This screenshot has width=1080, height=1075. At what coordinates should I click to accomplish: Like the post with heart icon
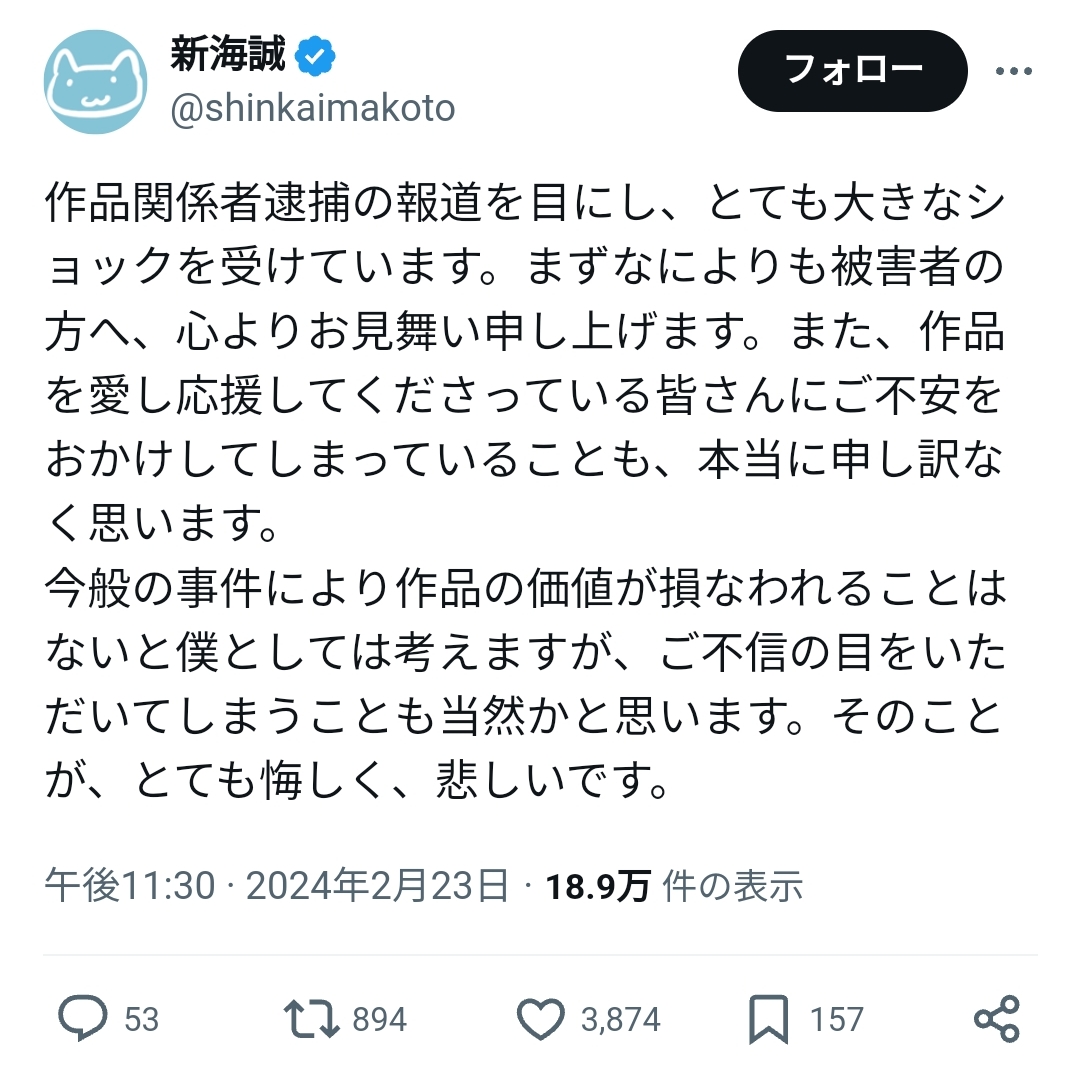(x=540, y=1019)
